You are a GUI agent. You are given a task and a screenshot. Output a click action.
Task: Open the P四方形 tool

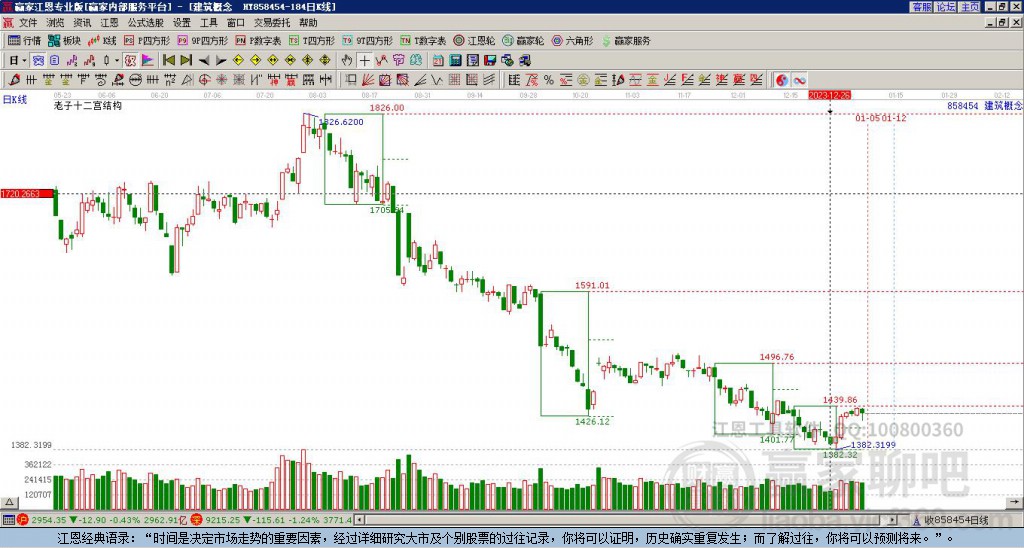(147, 40)
